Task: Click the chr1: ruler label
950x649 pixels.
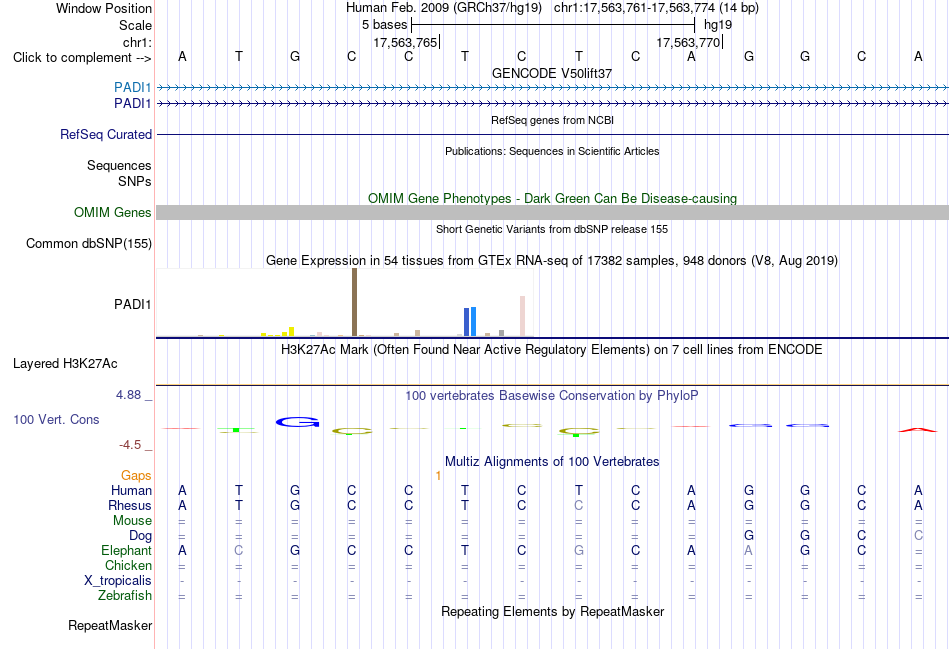Action: [x=137, y=42]
